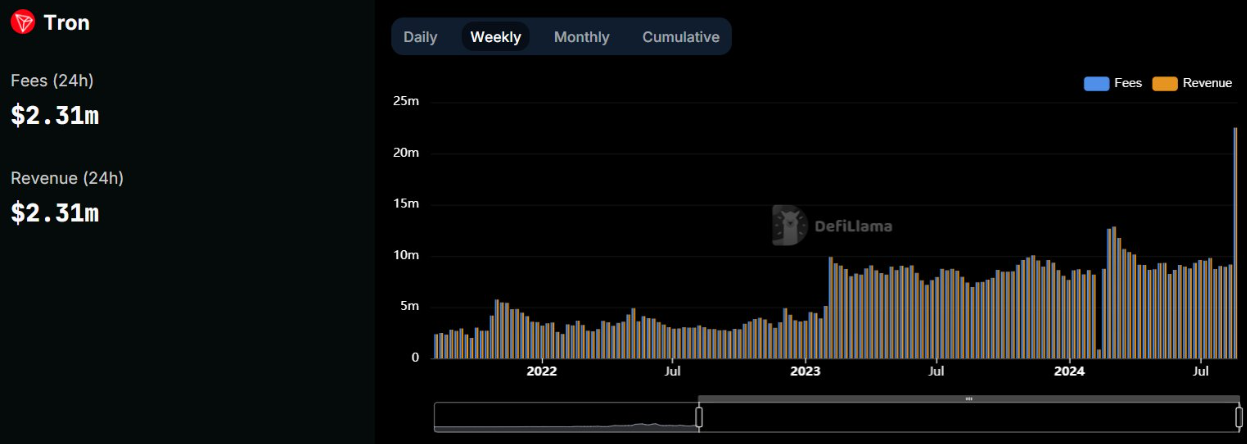The image size is (1247, 444).
Task: Click the 10m y-axis label
Action: 406,255
